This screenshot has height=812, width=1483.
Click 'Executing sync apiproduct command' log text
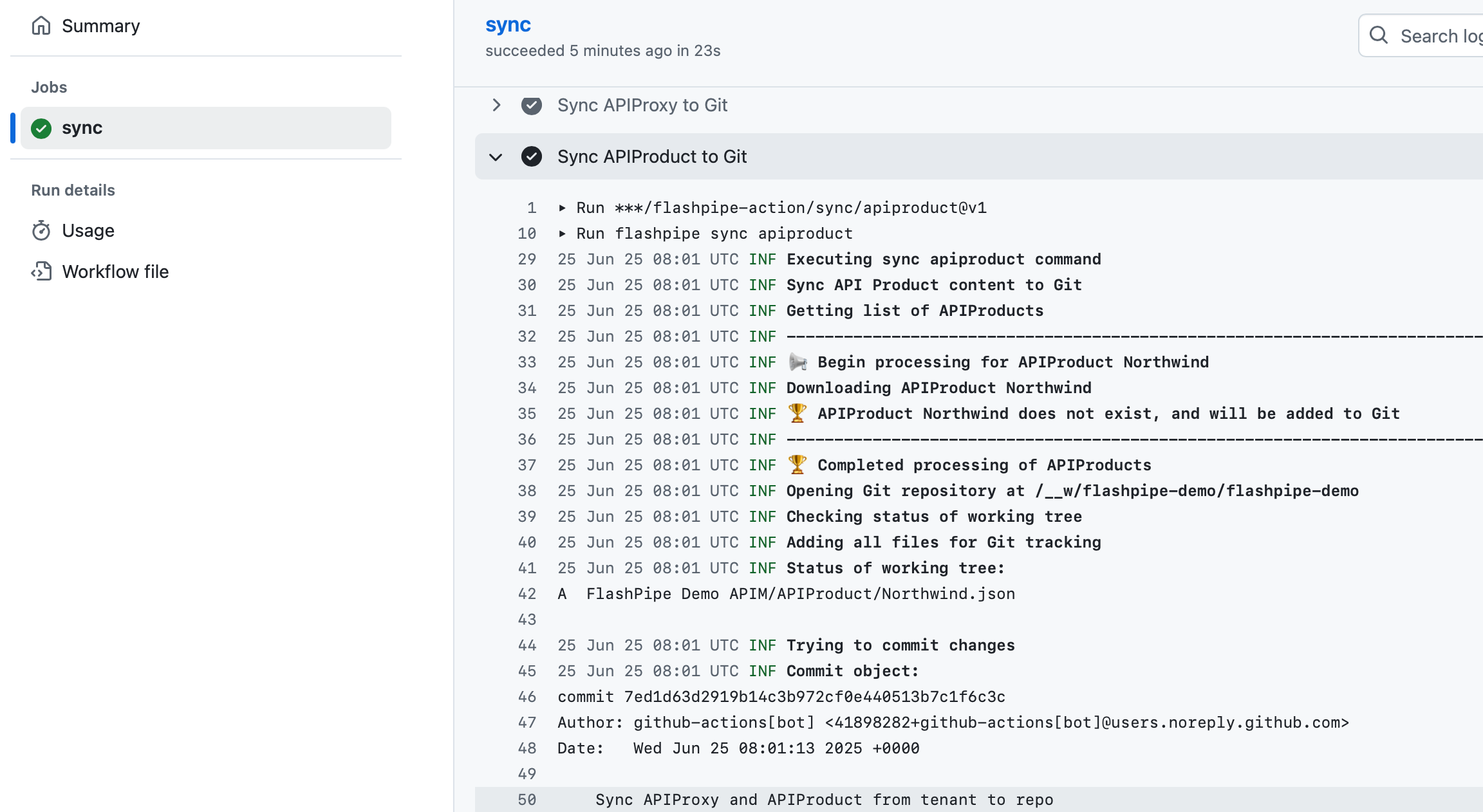pos(944,259)
